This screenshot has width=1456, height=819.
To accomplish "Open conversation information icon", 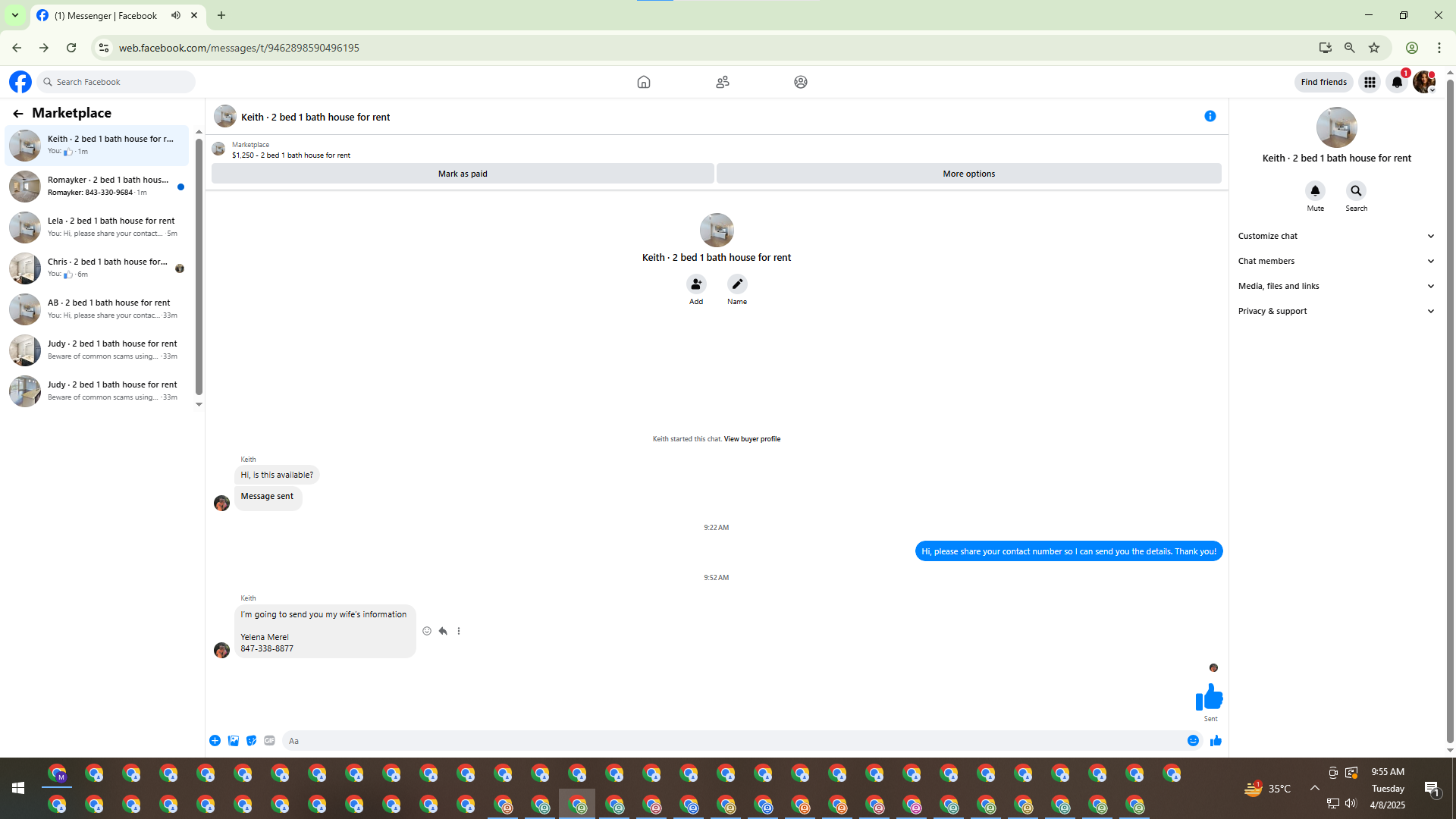I will click(x=1210, y=116).
